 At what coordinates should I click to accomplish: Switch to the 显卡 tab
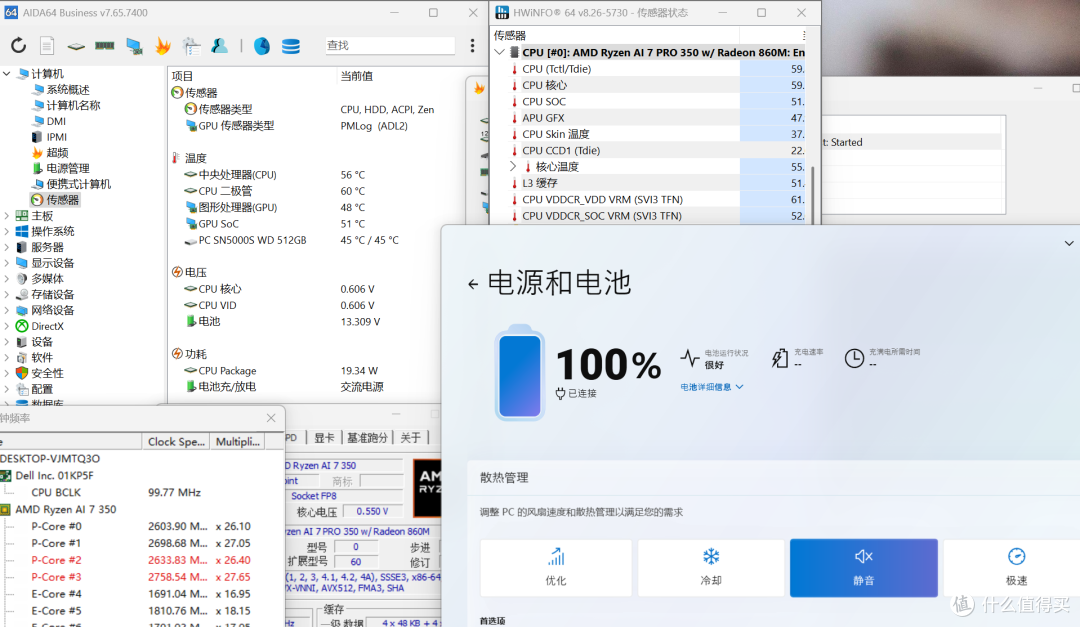tap(324, 438)
